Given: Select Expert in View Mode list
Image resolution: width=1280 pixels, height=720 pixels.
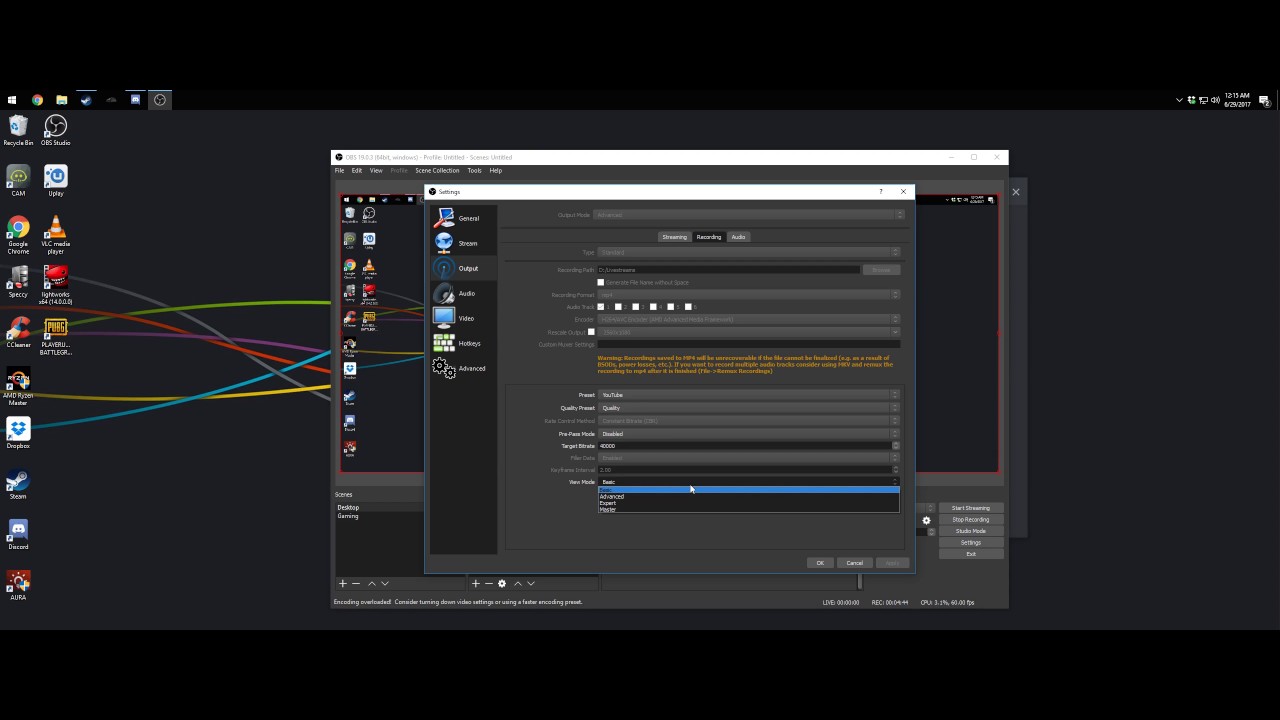Looking at the screenshot, I should (748, 503).
